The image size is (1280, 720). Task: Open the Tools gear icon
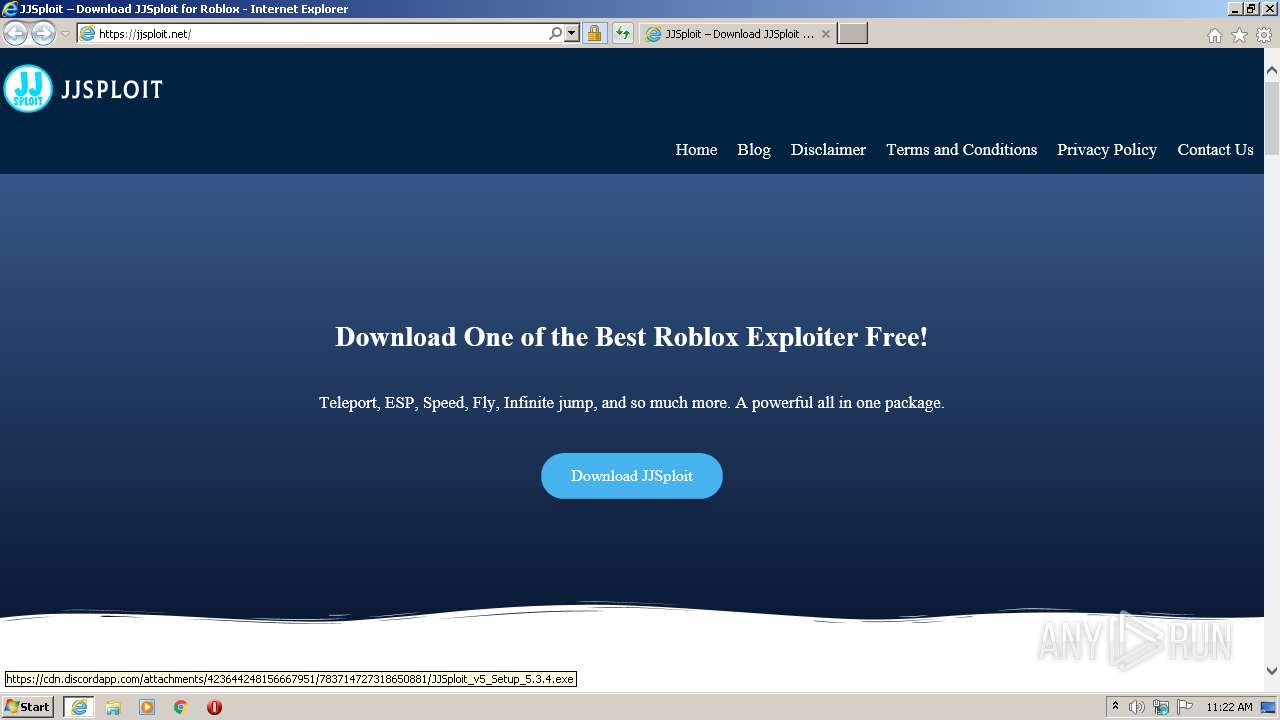(x=1264, y=35)
